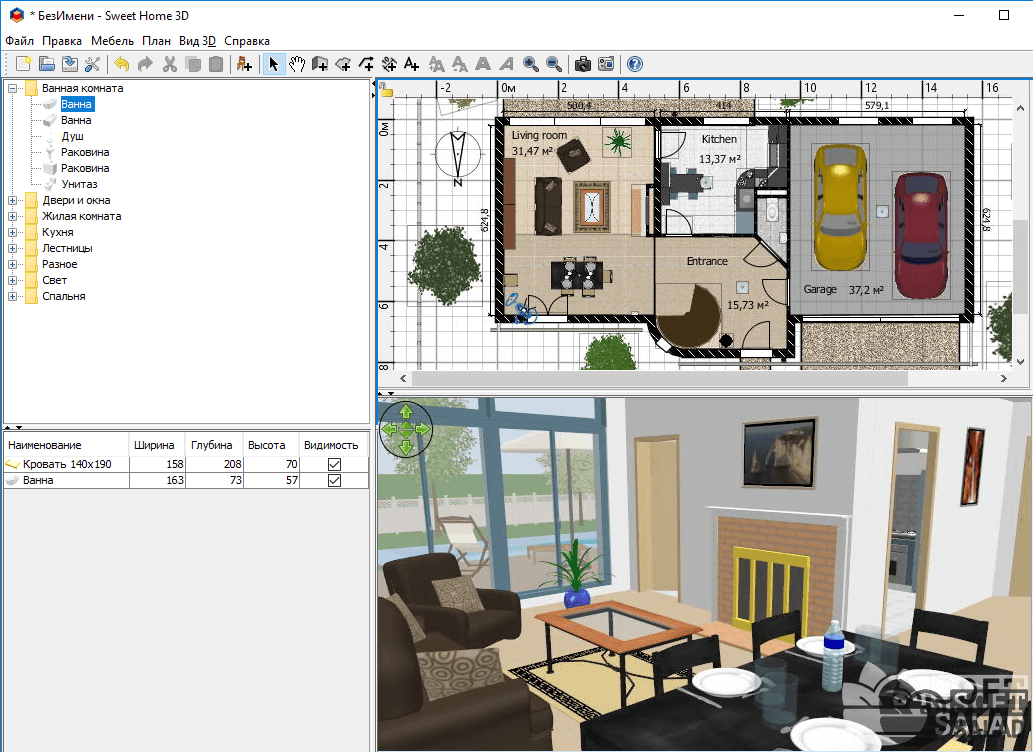Click the Zoom in magnifier icon

click(x=530, y=65)
